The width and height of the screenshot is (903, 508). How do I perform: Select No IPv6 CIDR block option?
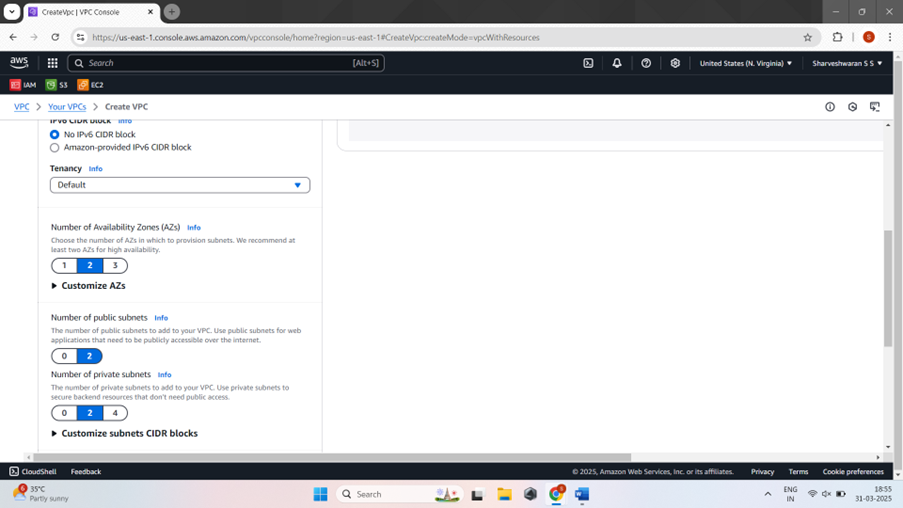[x=55, y=134]
